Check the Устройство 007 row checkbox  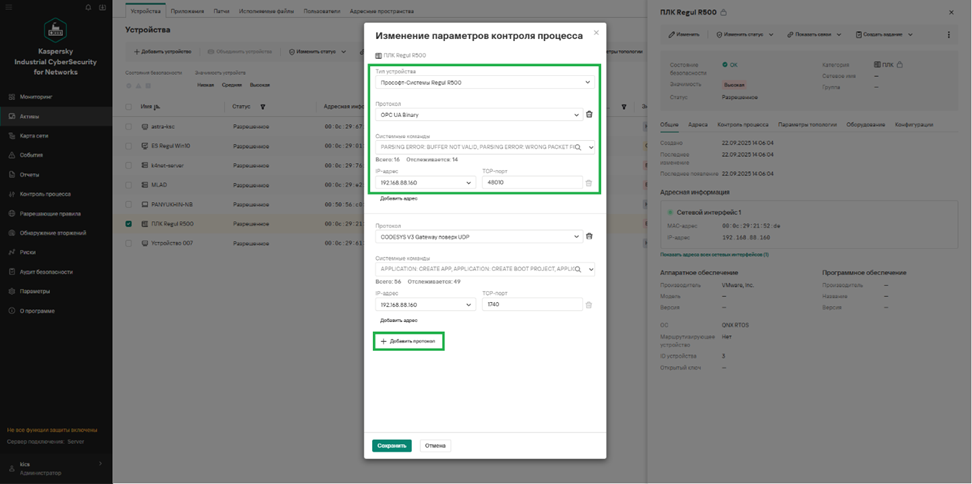pyautogui.click(x=129, y=244)
